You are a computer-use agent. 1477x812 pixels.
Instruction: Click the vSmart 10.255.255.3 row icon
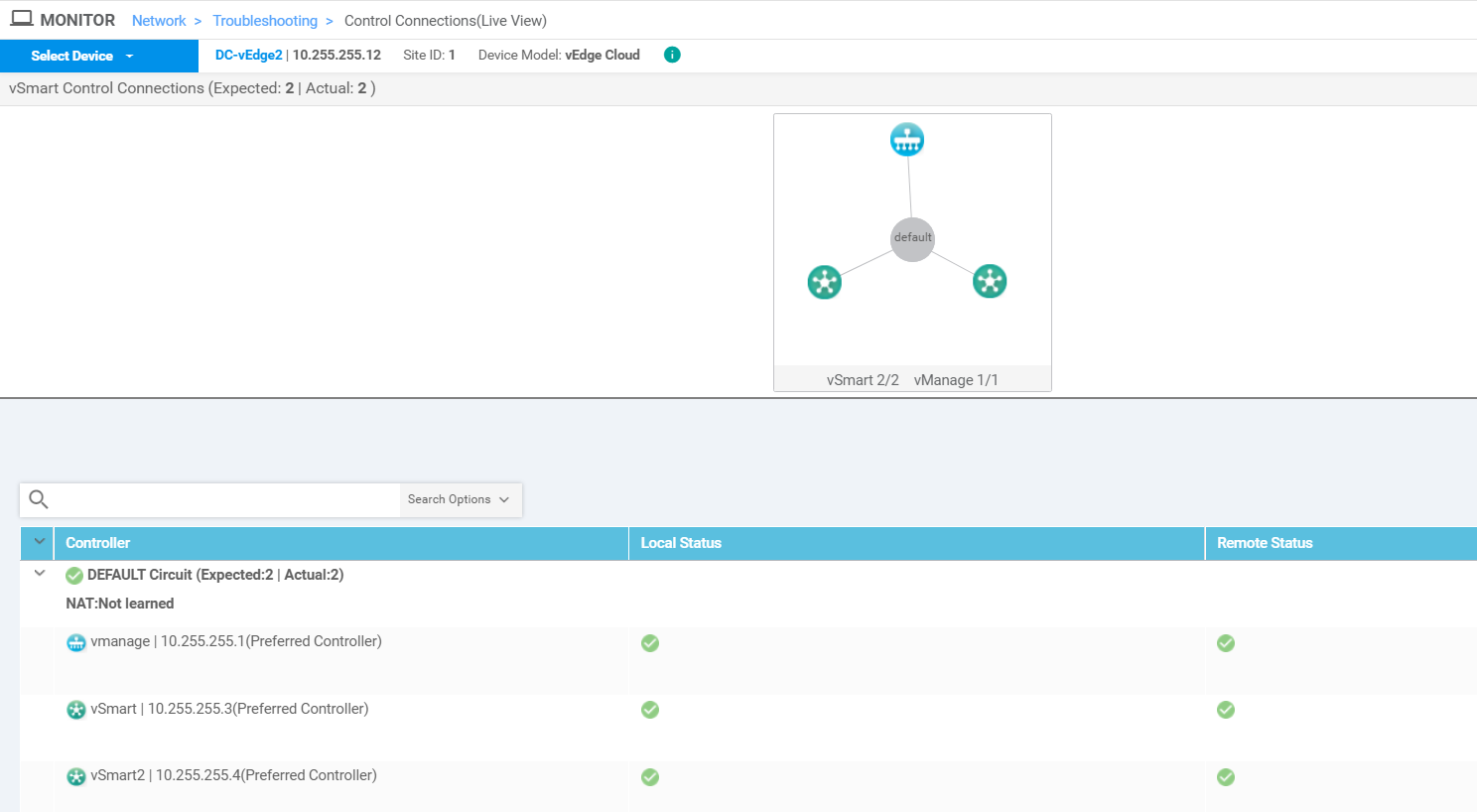[x=75, y=710]
